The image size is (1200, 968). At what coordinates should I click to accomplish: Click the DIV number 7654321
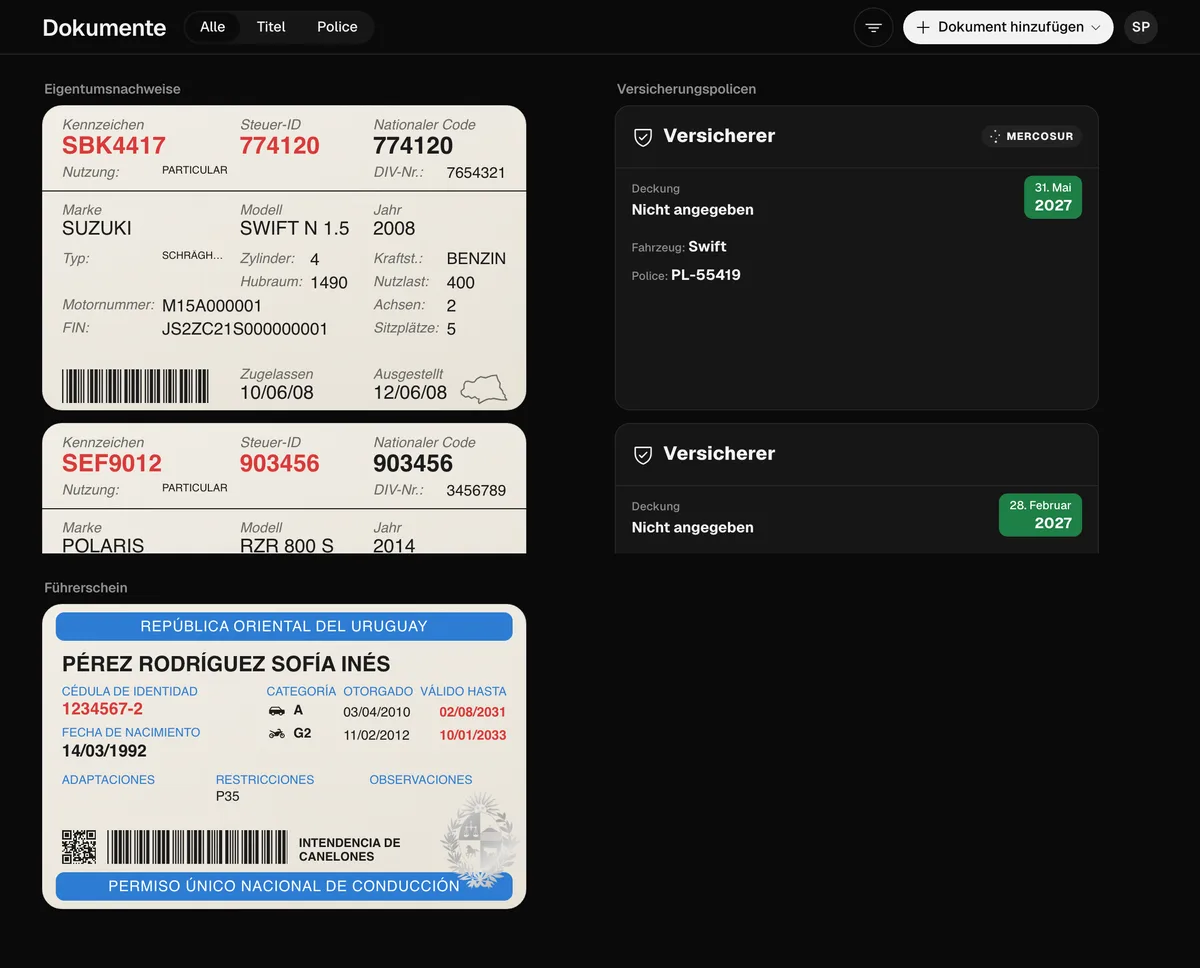[x=476, y=173]
